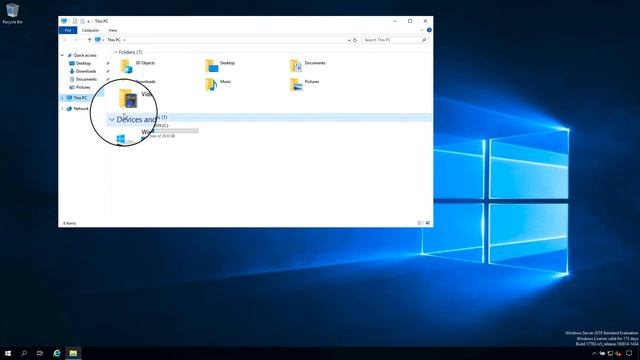Screen dimensions: 640x360
Task: Open the Recycle Bin on the desktop
Action: [x=12, y=13]
